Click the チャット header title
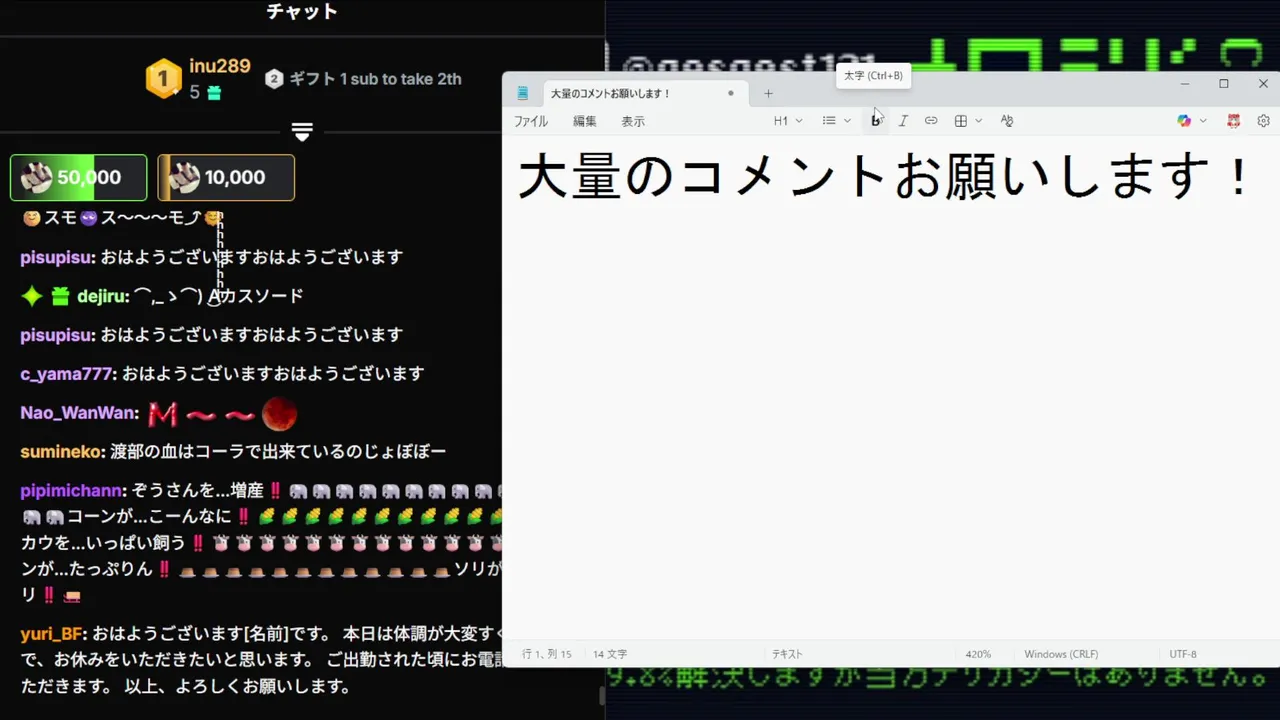Image resolution: width=1280 pixels, height=720 pixels. coord(302,12)
